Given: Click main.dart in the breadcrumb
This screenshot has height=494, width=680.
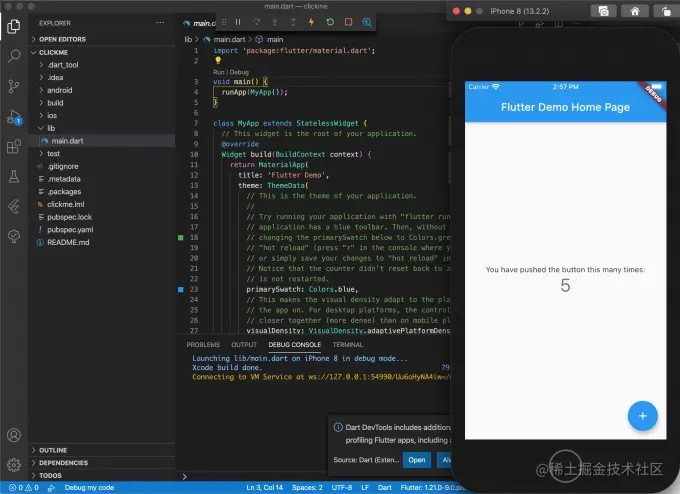Looking at the screenshot, I should click(229, 39).
